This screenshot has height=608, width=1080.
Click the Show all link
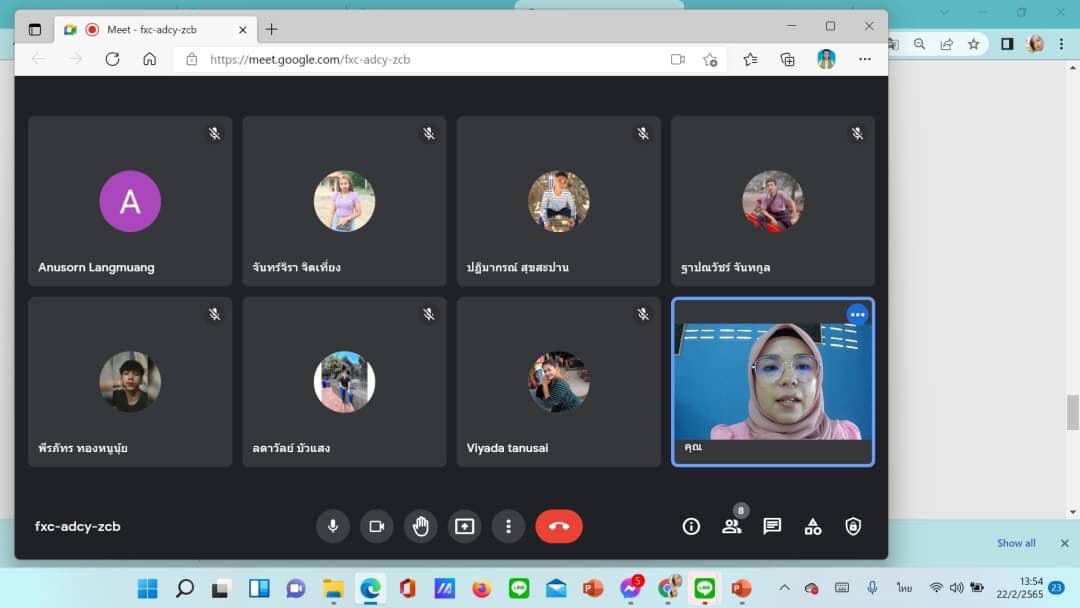(1016, 543)
